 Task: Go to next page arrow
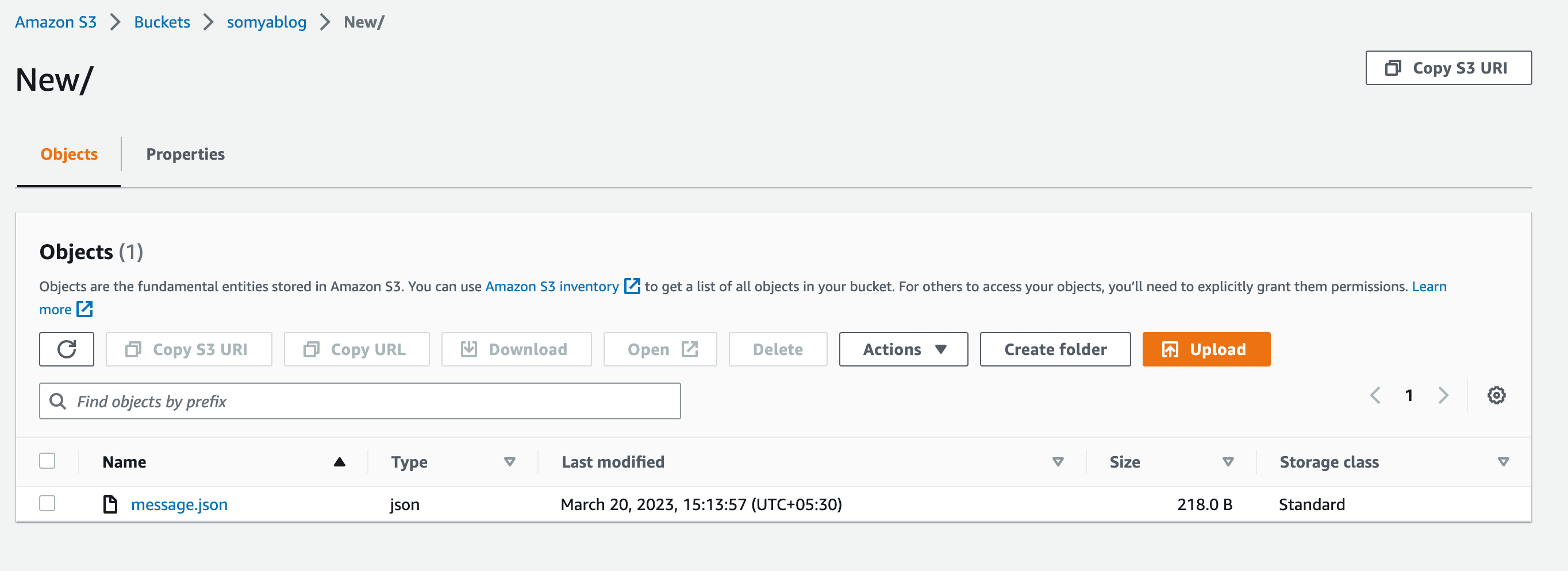(1443, 395)
